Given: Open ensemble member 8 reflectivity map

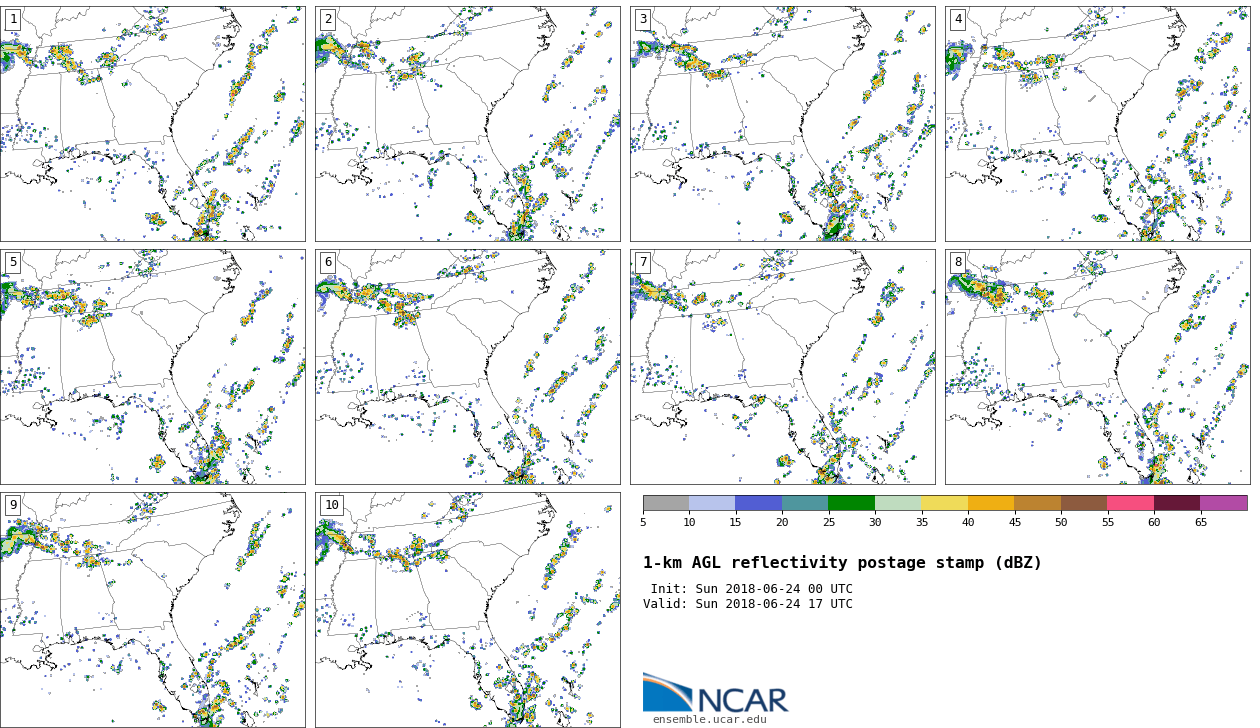Looking at the screenshot, I should coord(1097,367).
